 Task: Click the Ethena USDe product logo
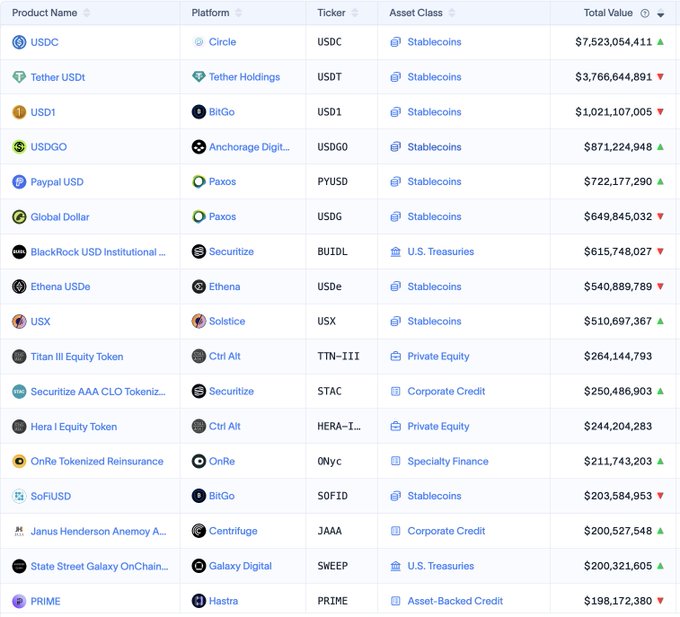click(19, 287)
